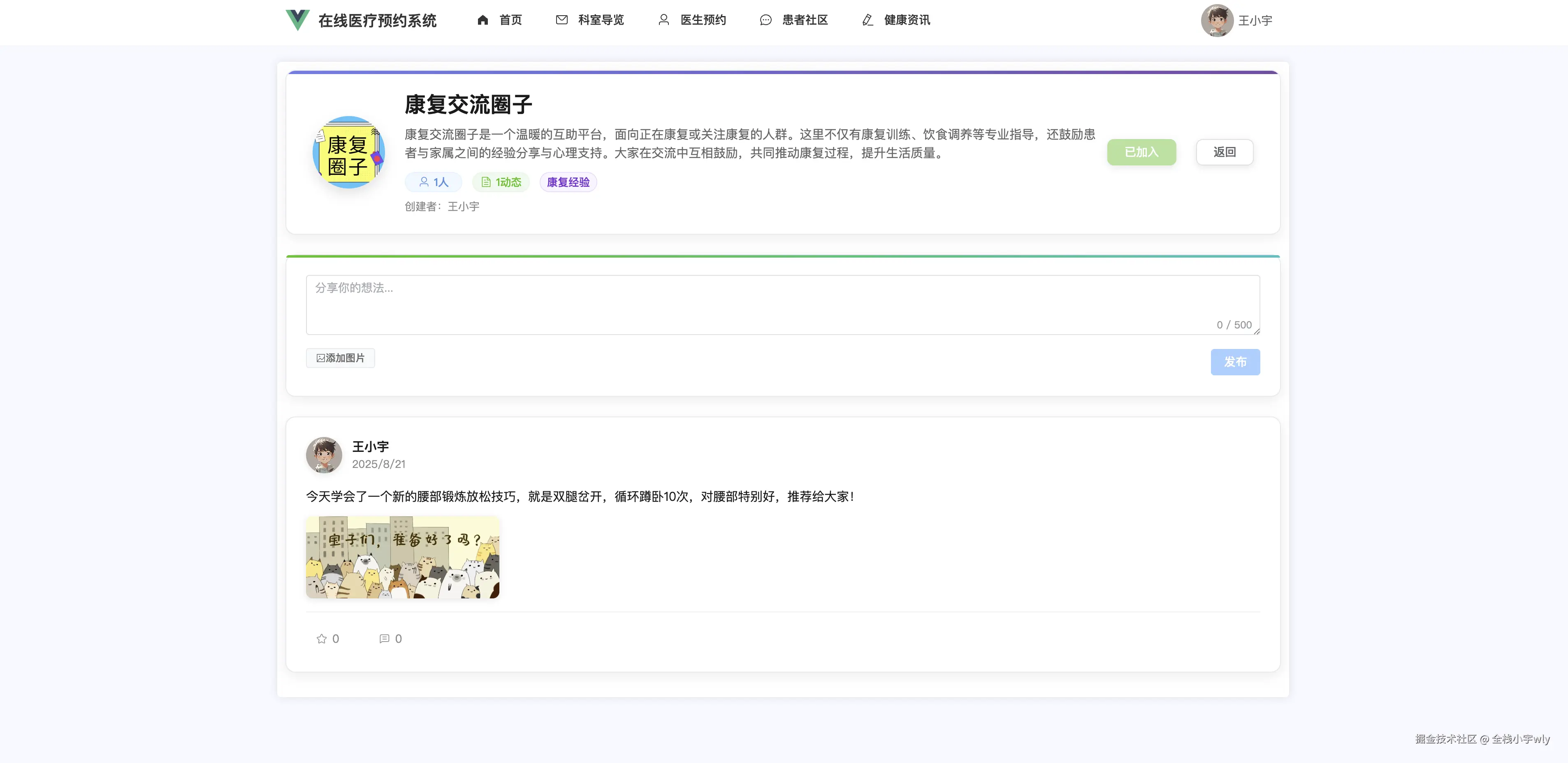Click the 1动态 posts badge
The height and width of the screenshot is (763, 1568).
click(500, 181)
